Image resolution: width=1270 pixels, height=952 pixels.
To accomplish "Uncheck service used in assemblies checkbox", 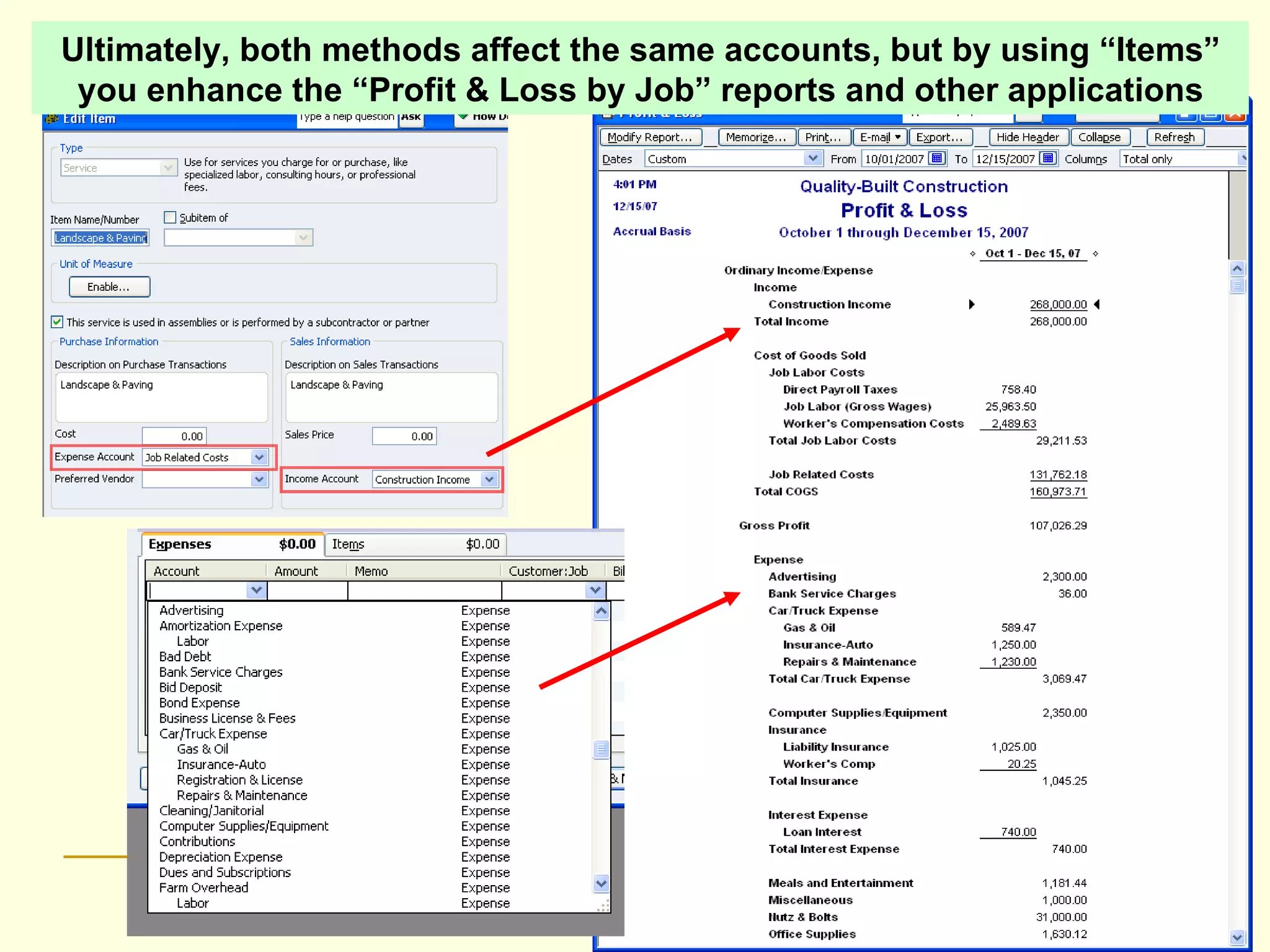I will (57, 322).
